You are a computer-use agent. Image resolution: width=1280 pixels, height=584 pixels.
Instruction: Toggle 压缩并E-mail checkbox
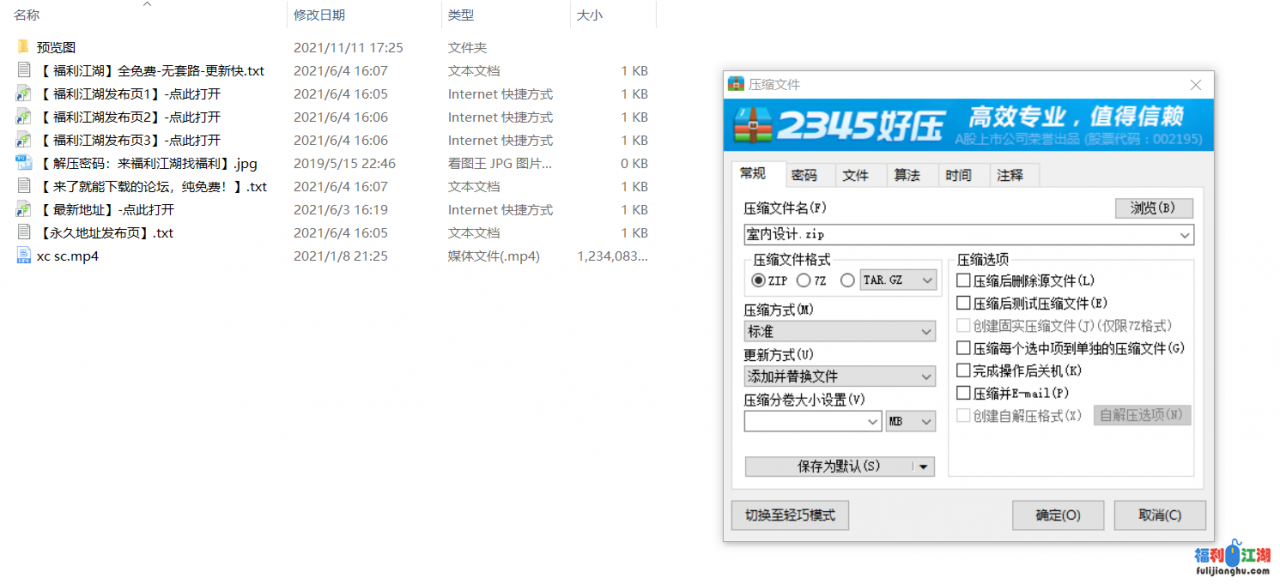(964, 393)
